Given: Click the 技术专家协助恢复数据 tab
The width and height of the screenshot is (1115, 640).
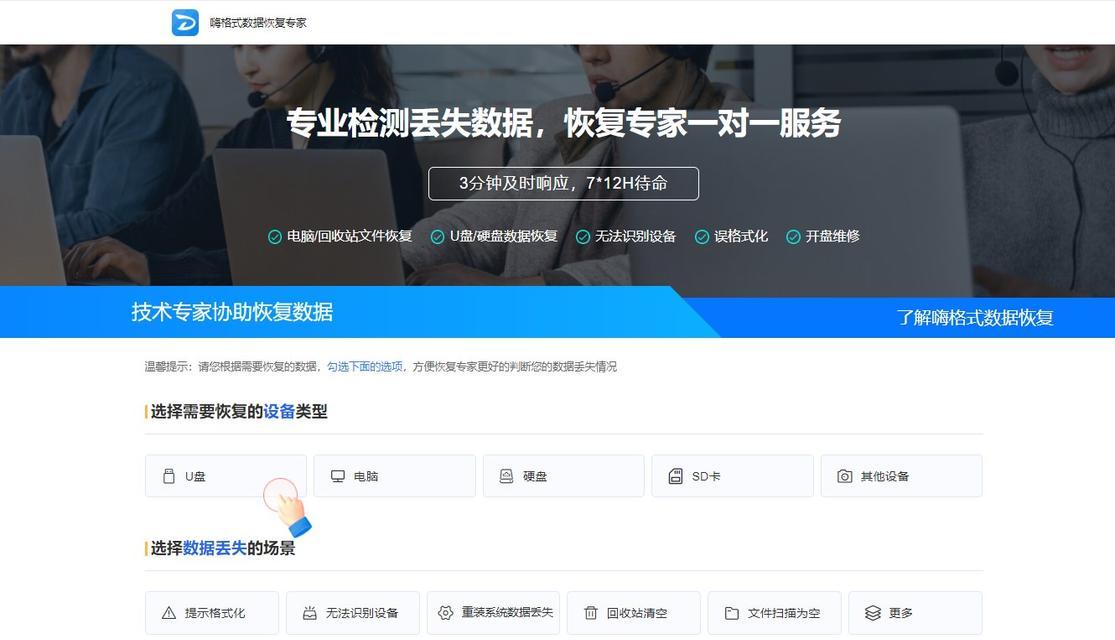Looking at the screenshot, I should click(232, 311).
